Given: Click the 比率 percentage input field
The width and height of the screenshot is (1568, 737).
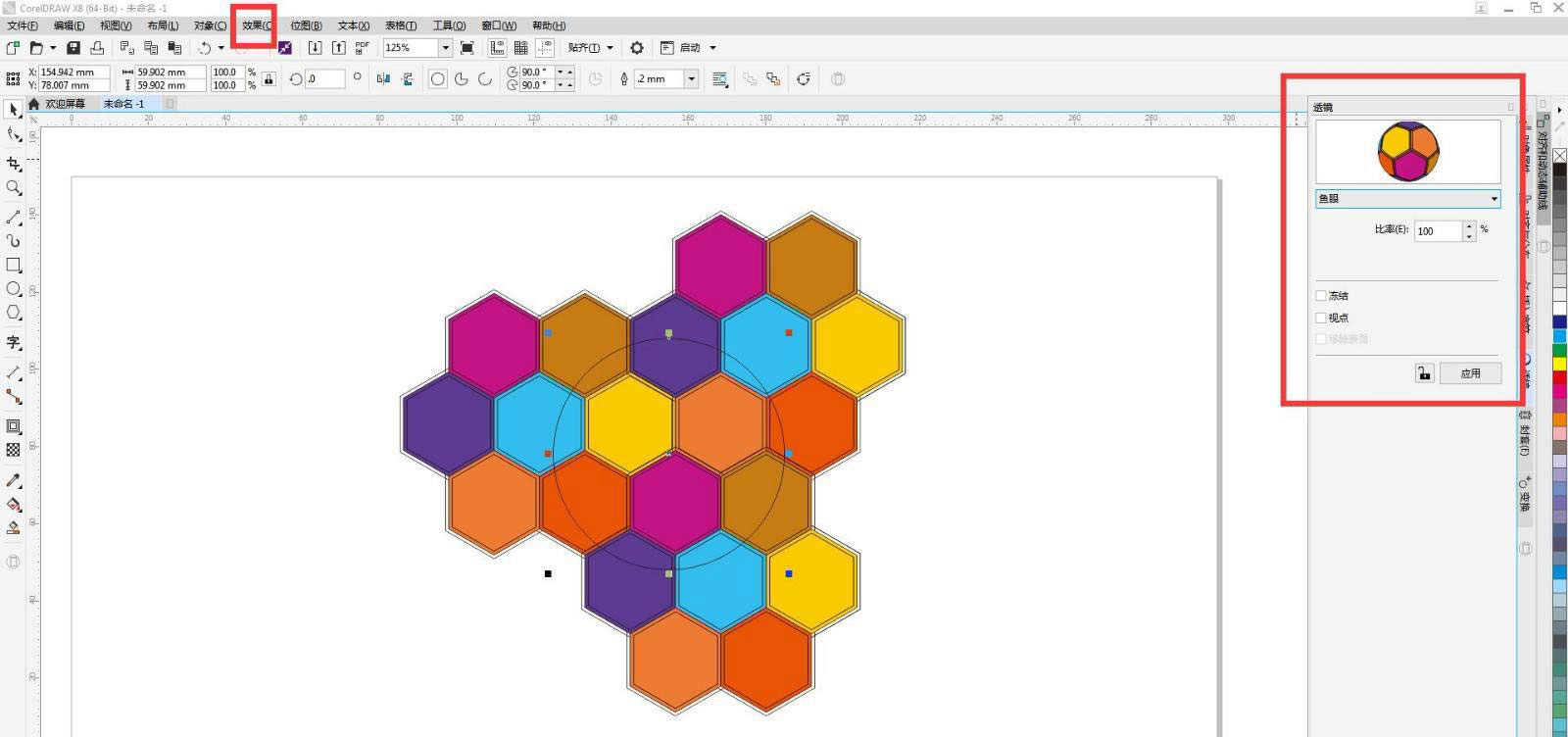Looking at the screenshot, I should click(x=1439, y=231).
